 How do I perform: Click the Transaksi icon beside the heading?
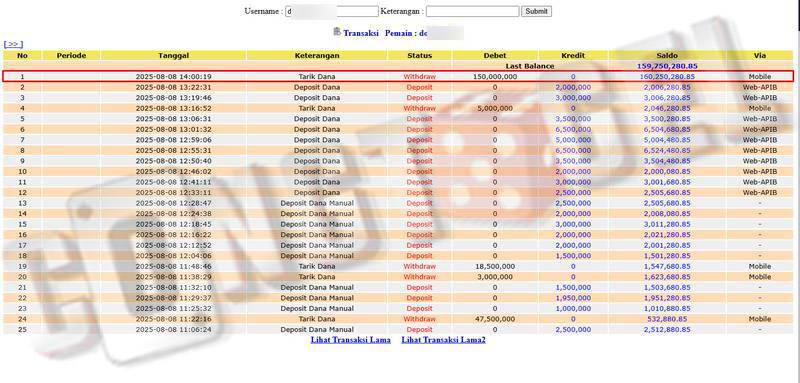(x=337, y=32)
